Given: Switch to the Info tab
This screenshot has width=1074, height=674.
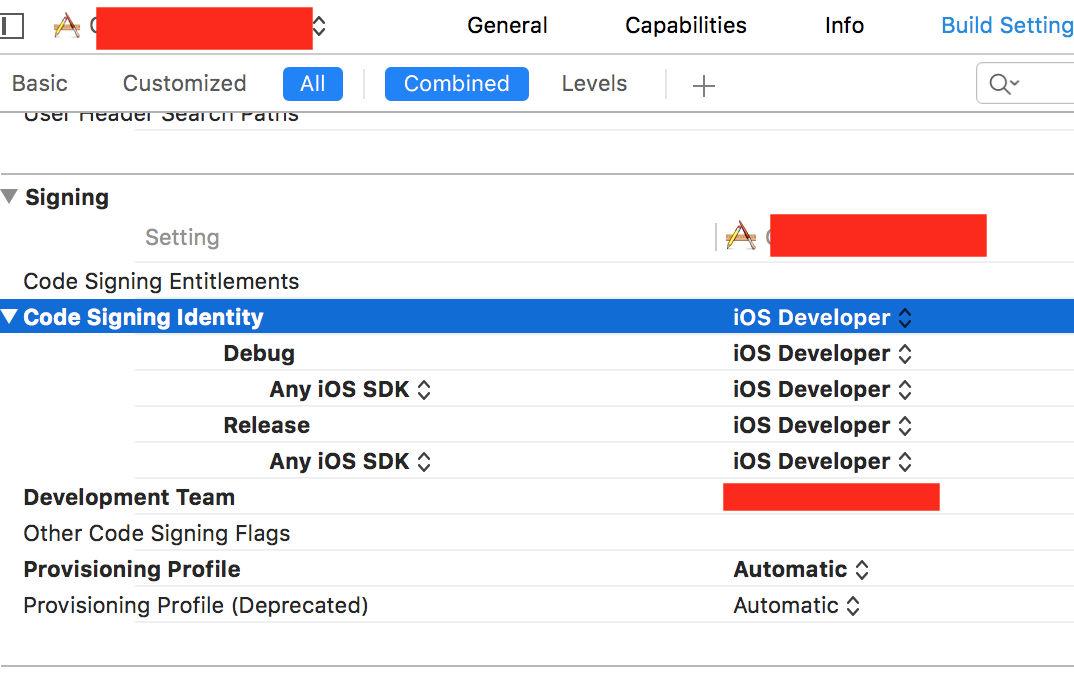Looking at the screenshot, I should click(844, 26).
